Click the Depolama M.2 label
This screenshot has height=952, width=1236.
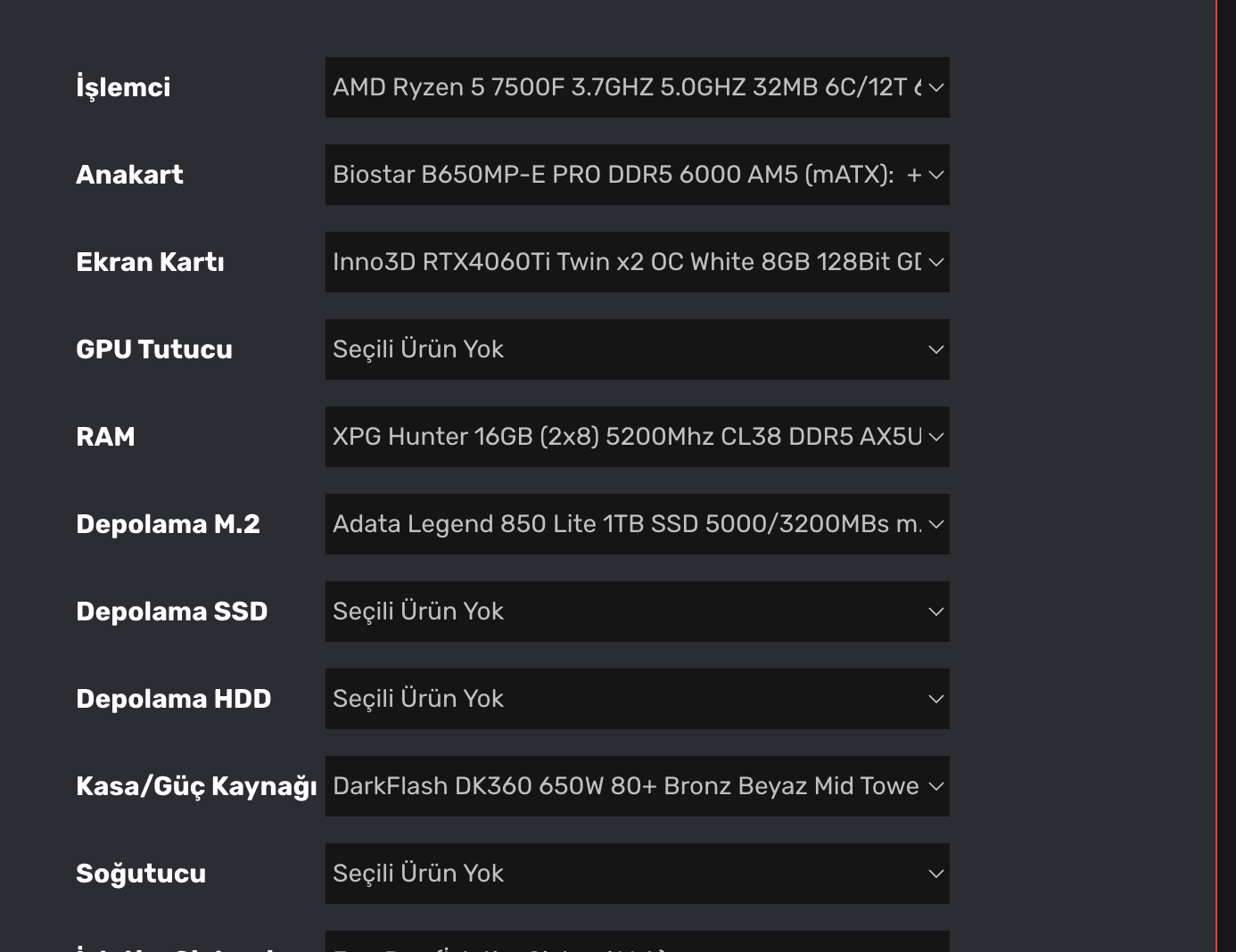click(x=168, y=524)
